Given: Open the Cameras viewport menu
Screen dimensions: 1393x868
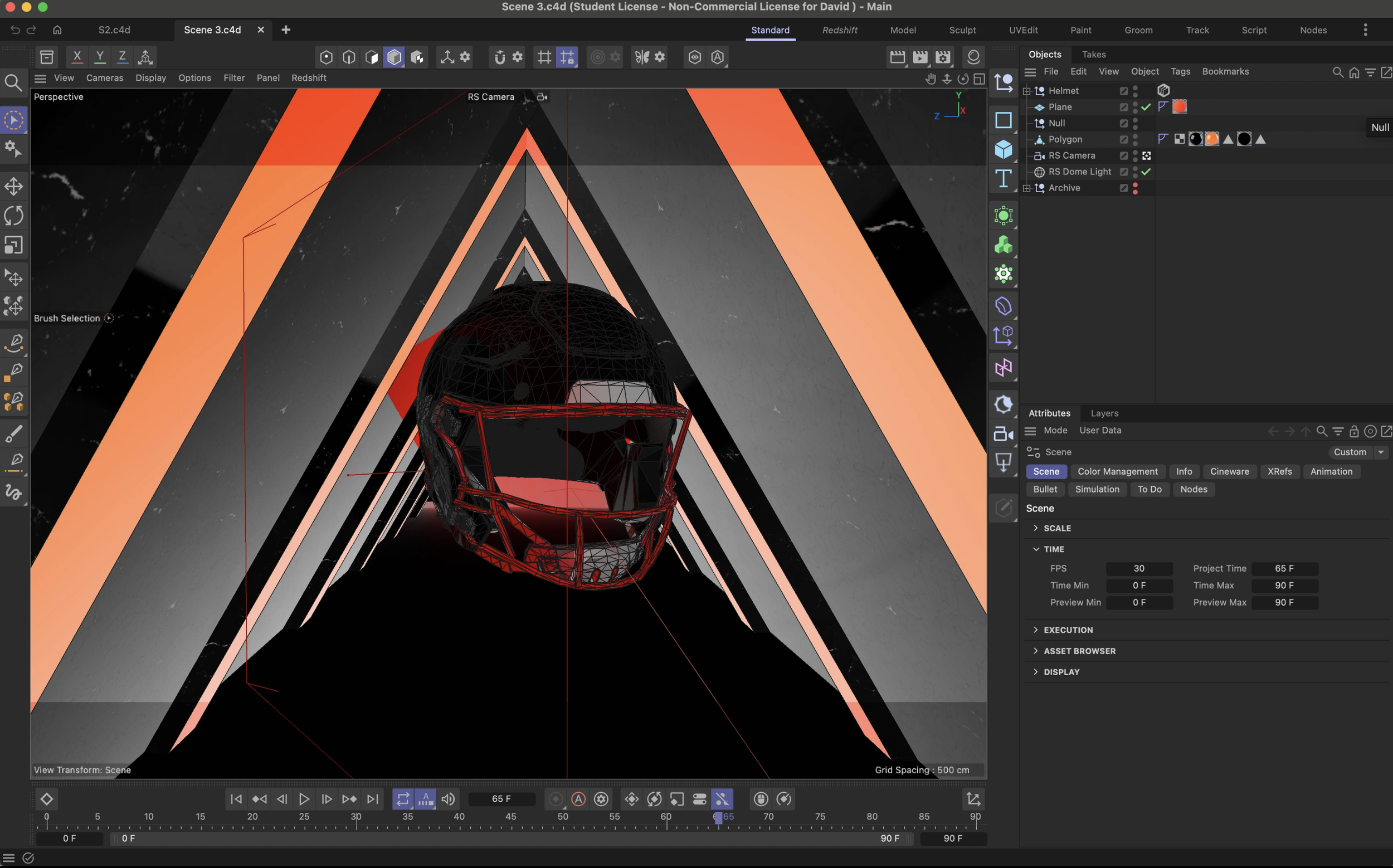Looking at the screenshot, I should click(105, 78).
